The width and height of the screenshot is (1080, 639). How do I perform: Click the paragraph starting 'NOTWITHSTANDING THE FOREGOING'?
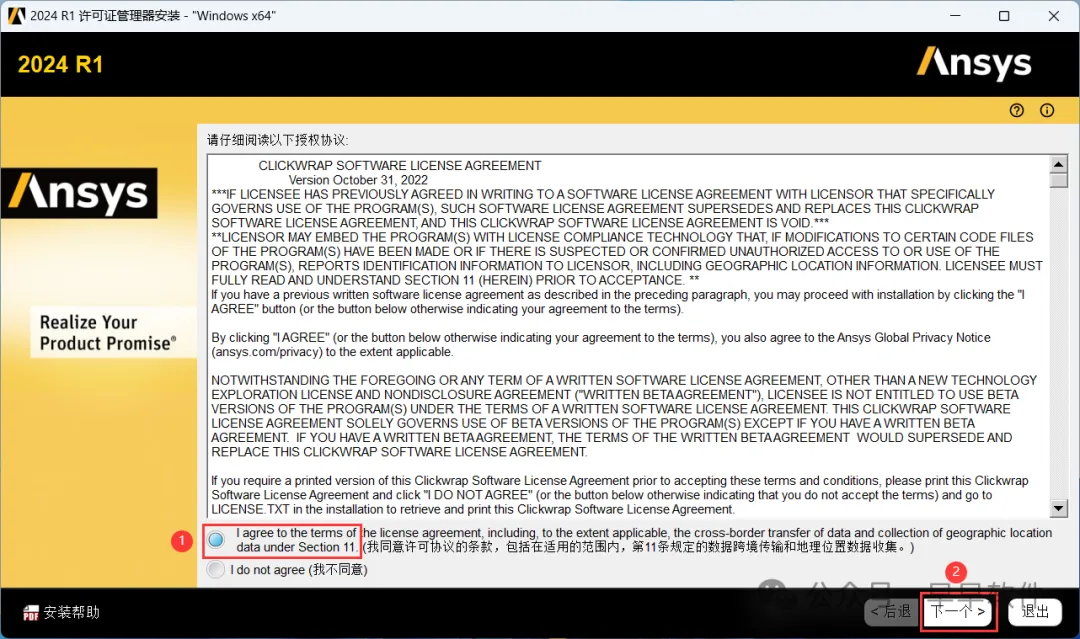624,416
